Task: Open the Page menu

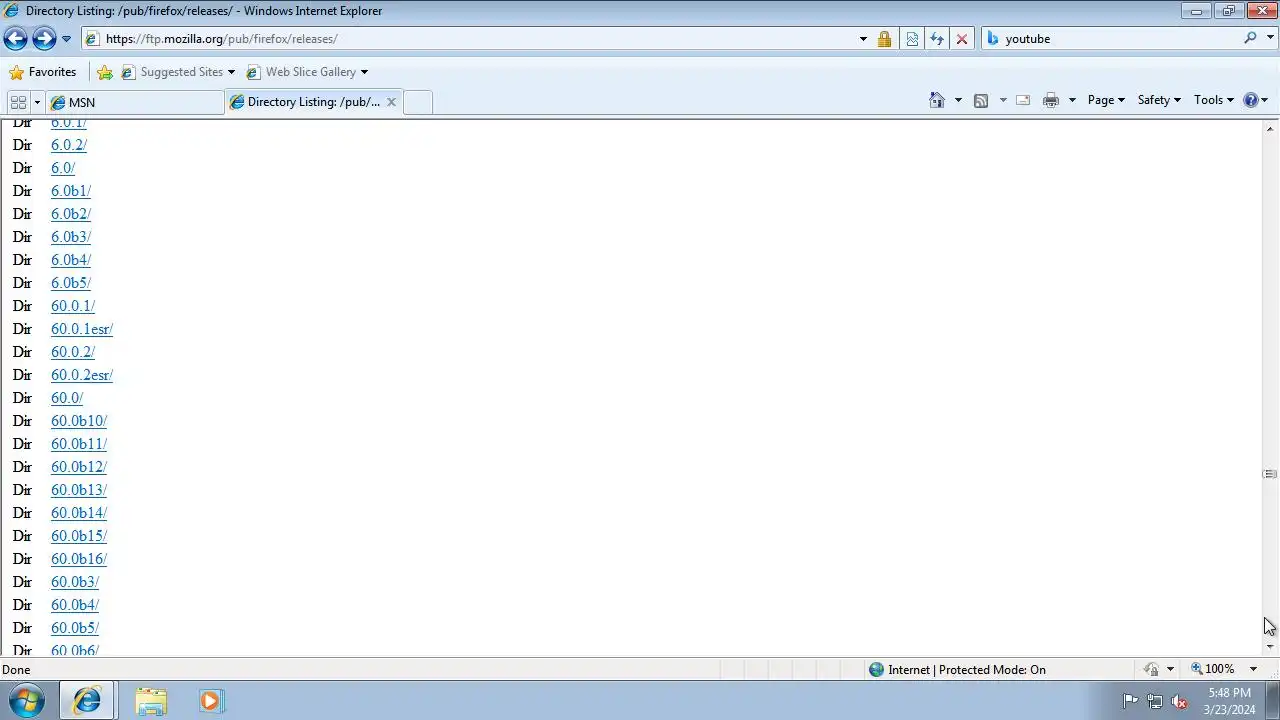Action: pyautogui.click(x=1106, y=100)
